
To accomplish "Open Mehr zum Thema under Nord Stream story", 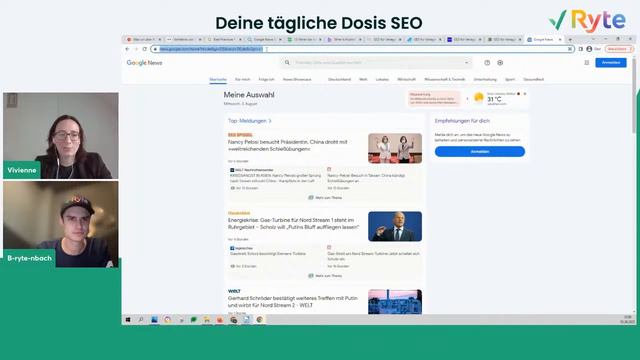I will pos(325,276).
